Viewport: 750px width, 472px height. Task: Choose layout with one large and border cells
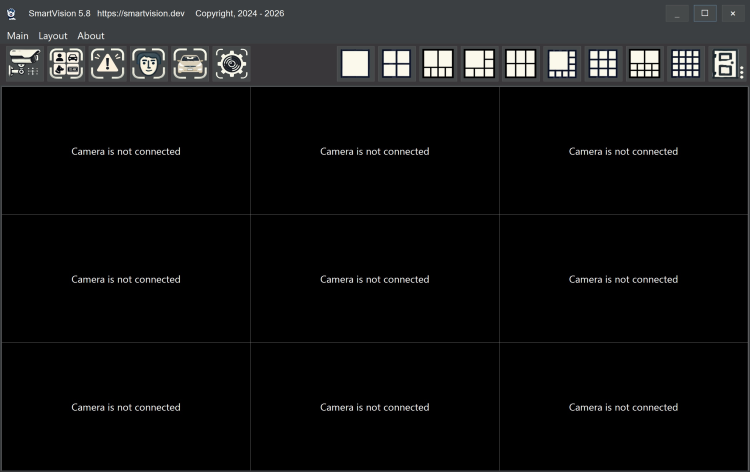[x=562, y=64]
